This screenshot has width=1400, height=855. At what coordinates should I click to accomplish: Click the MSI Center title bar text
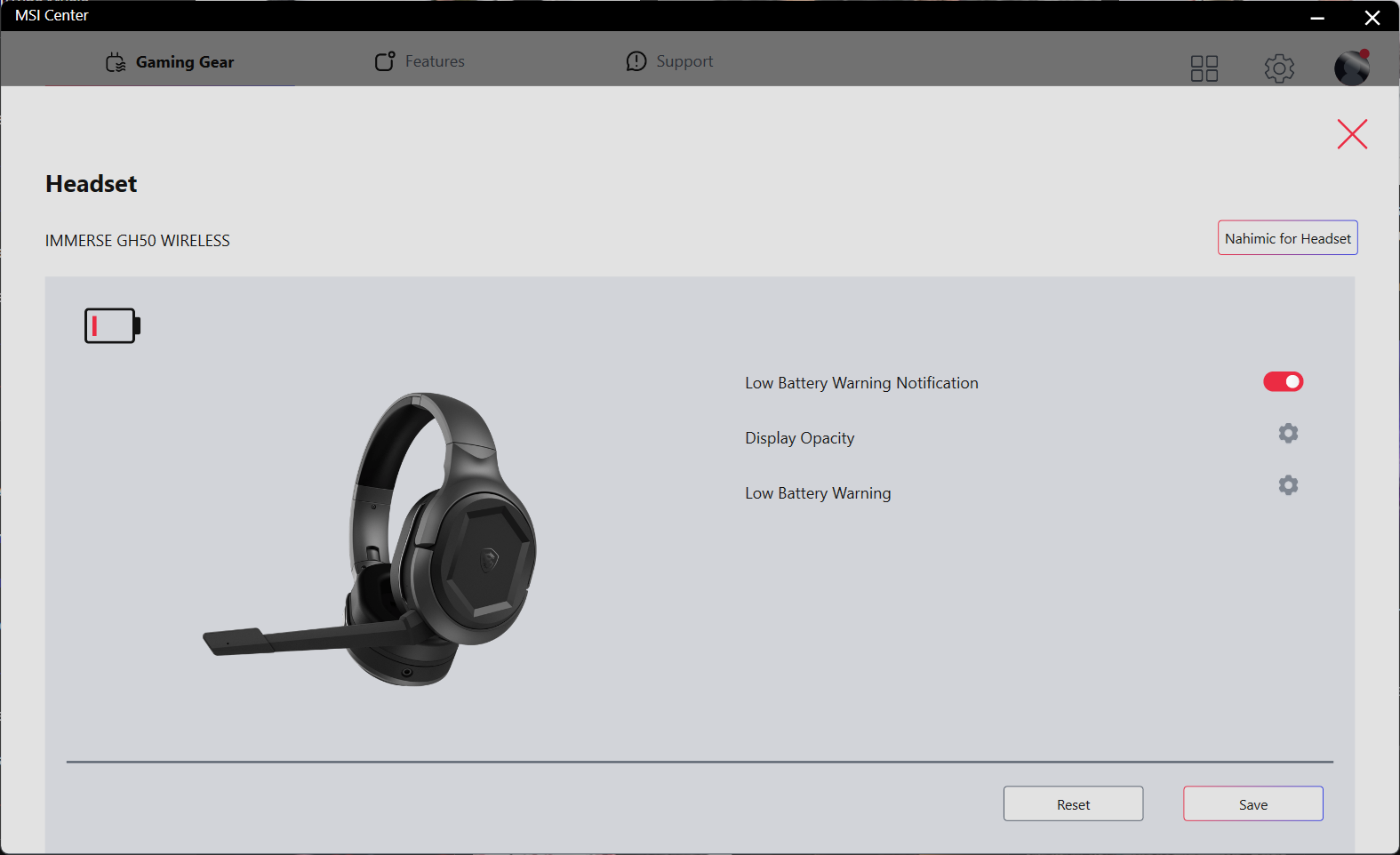pos(52,15)
